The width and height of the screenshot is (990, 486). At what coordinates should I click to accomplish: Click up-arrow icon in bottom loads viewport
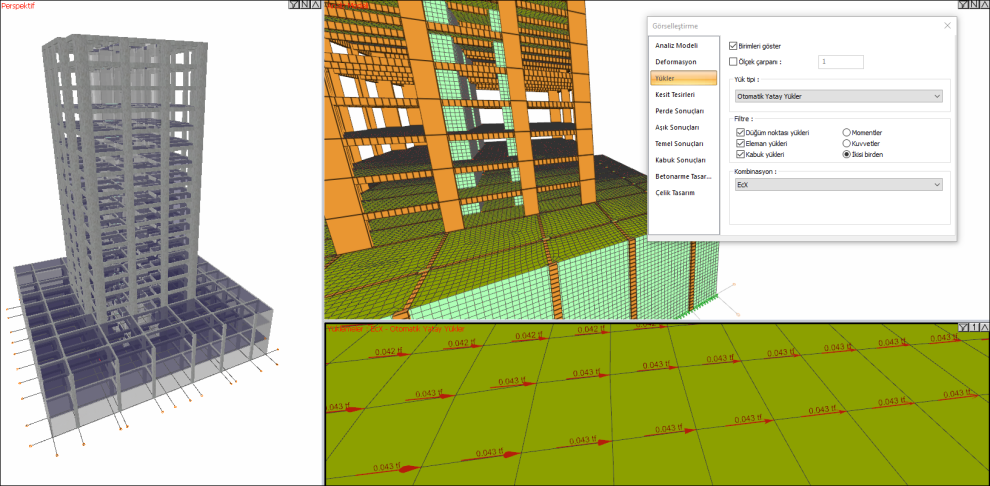984,327
